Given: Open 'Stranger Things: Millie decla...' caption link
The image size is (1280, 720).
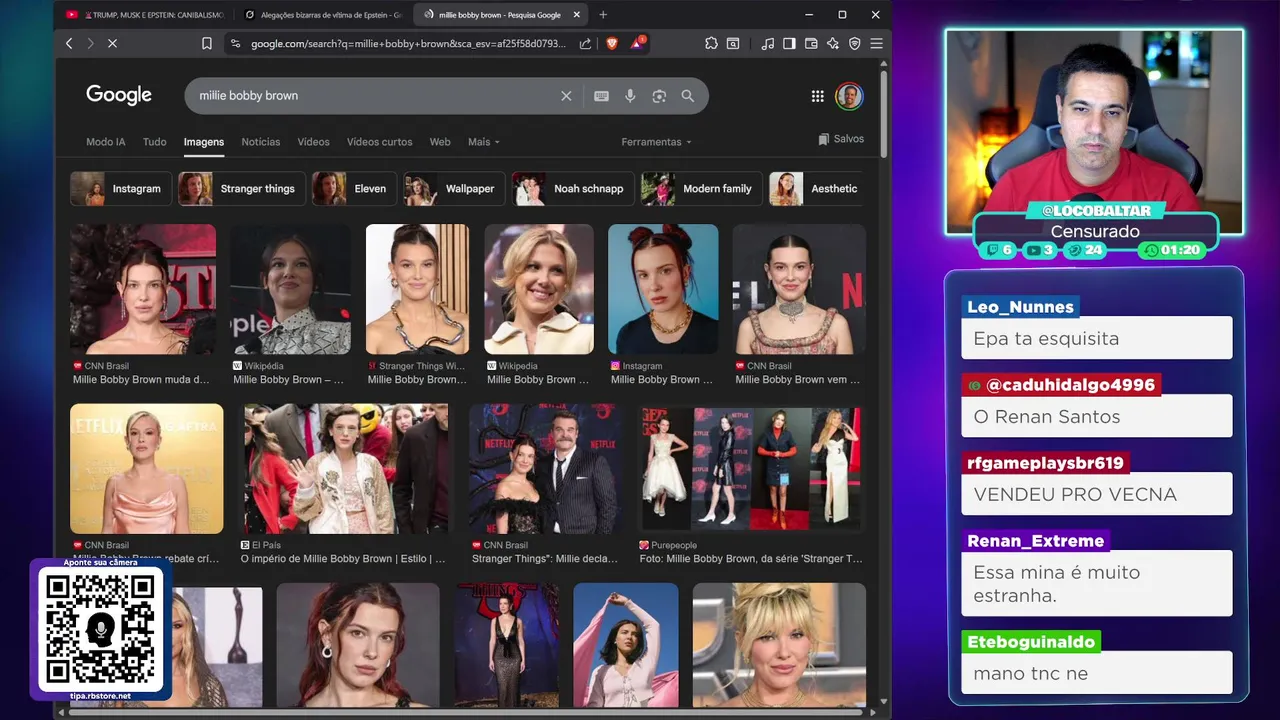Looking at the screenshot, I should coord(545,559).
